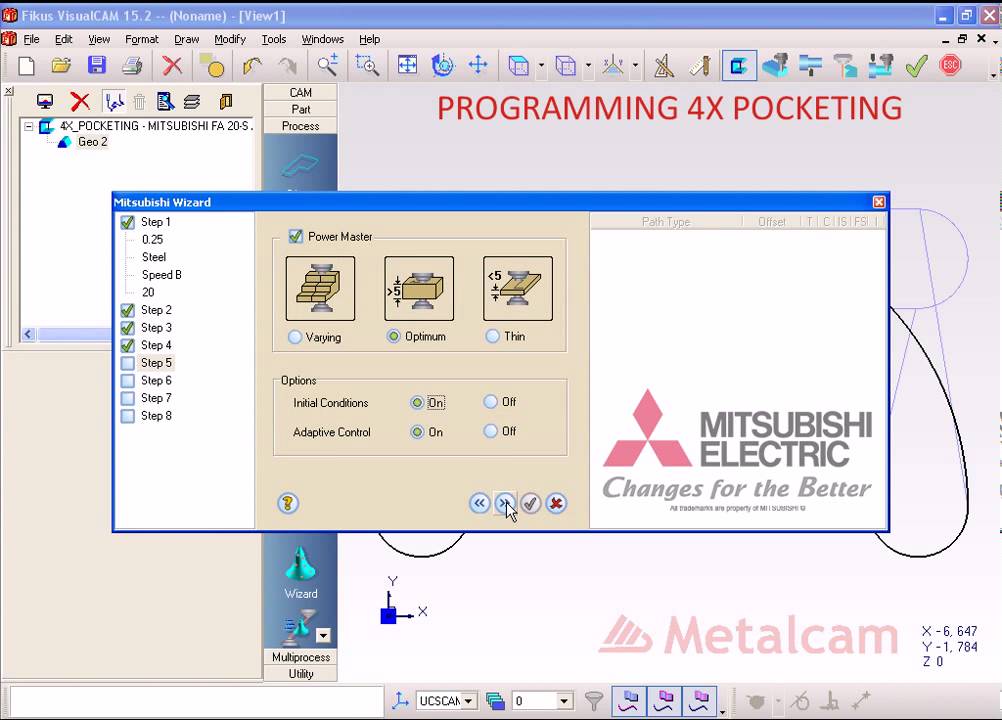Select Geo 2 in the process tree

point(92,142)
